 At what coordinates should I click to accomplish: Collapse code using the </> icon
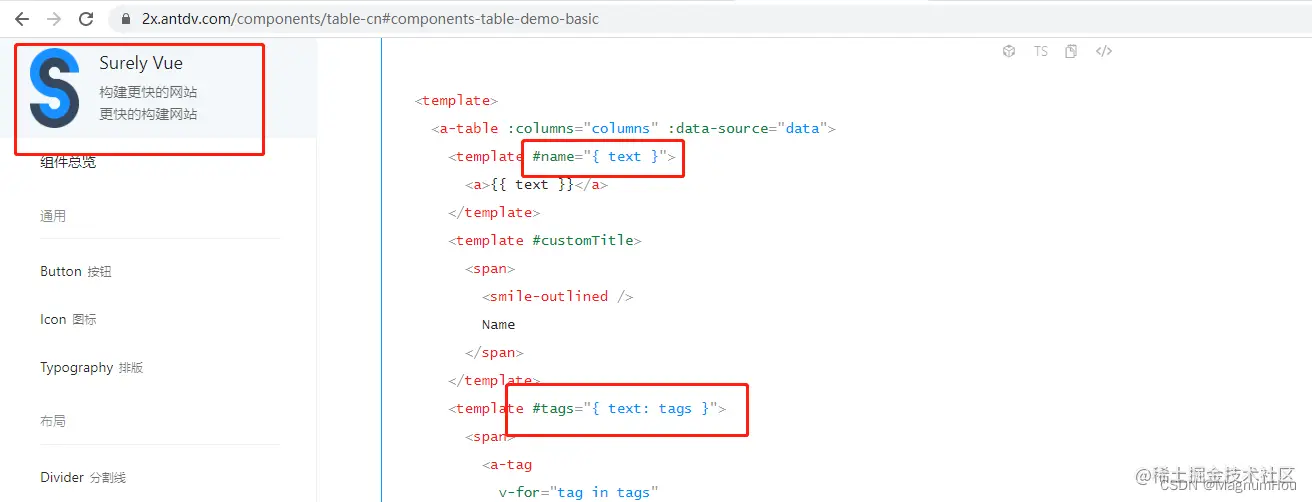[1104, 51]
